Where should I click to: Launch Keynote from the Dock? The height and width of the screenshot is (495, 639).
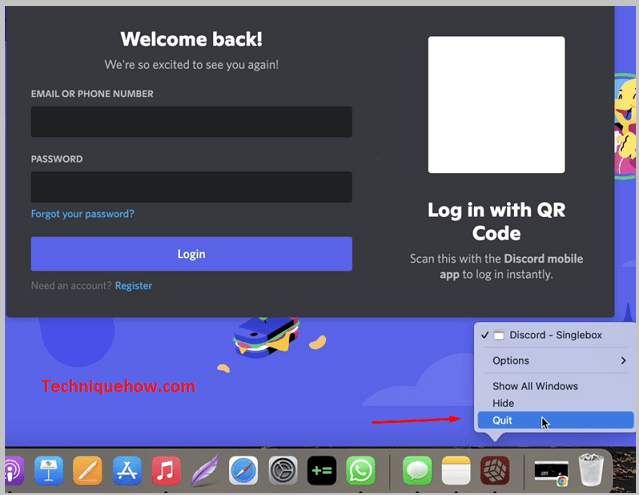[49, 471]
